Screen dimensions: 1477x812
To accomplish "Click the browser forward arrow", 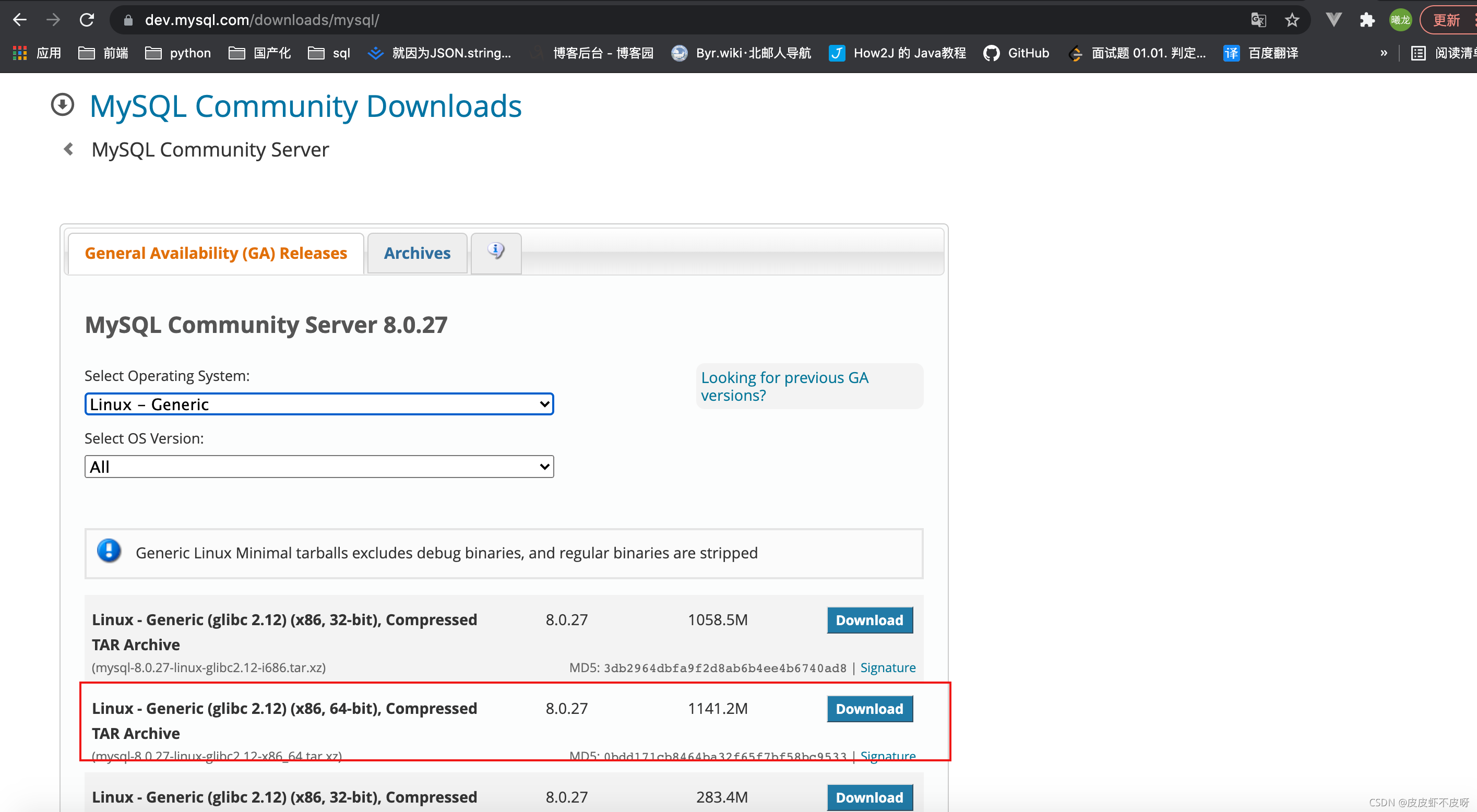I will pos(53,20).
